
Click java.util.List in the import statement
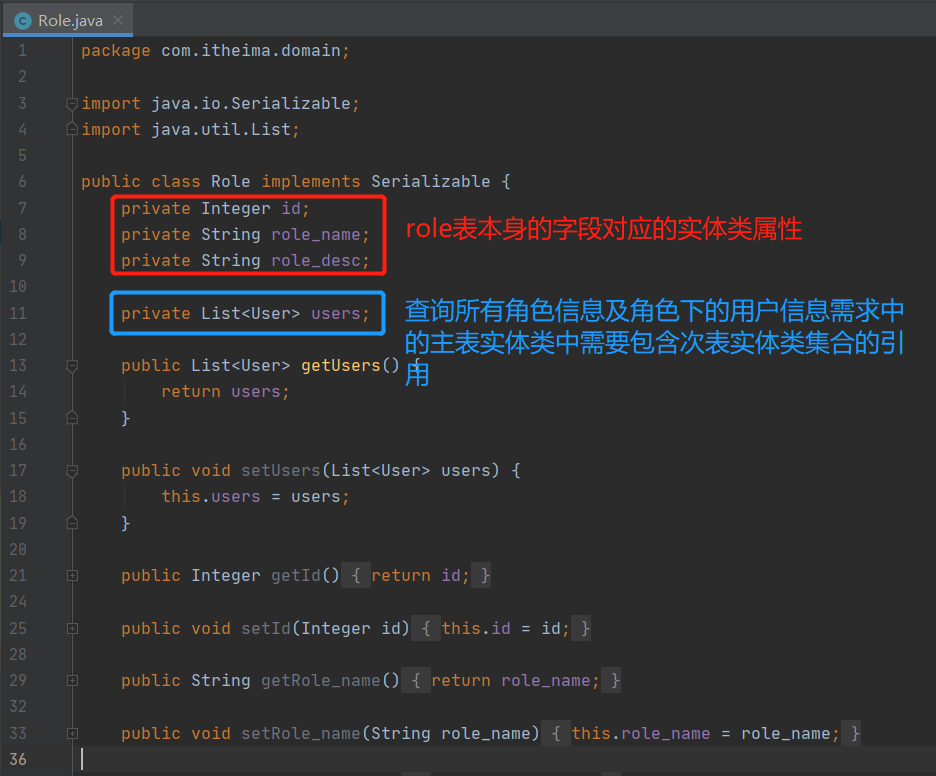click(x=221, y=130)
